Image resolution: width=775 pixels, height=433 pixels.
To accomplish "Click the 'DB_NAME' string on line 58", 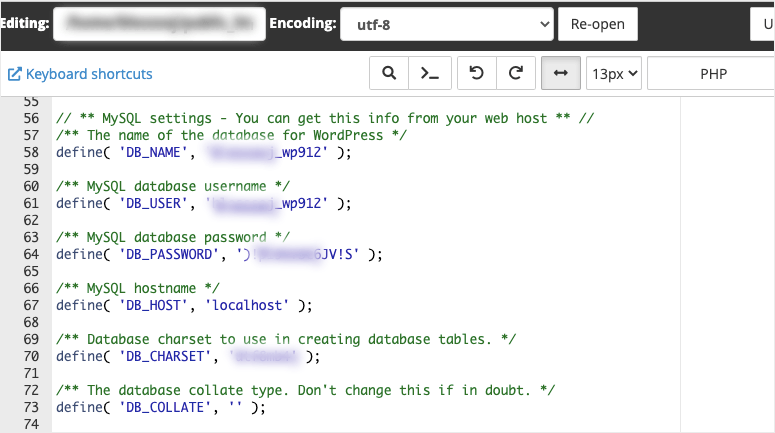I will coord(153,152).
